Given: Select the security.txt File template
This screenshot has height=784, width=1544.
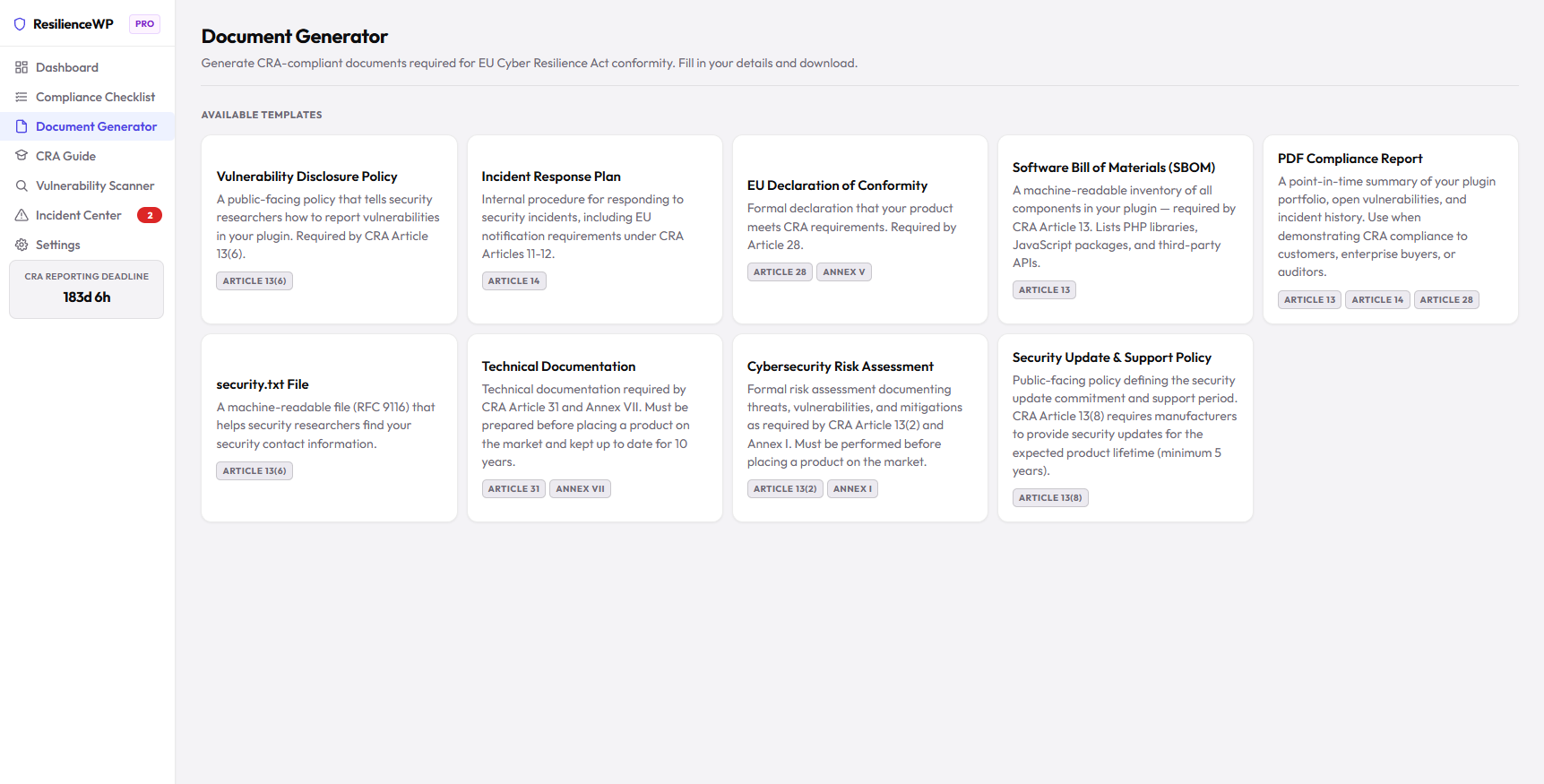Looking at the screenshot, I should point(329,428).
